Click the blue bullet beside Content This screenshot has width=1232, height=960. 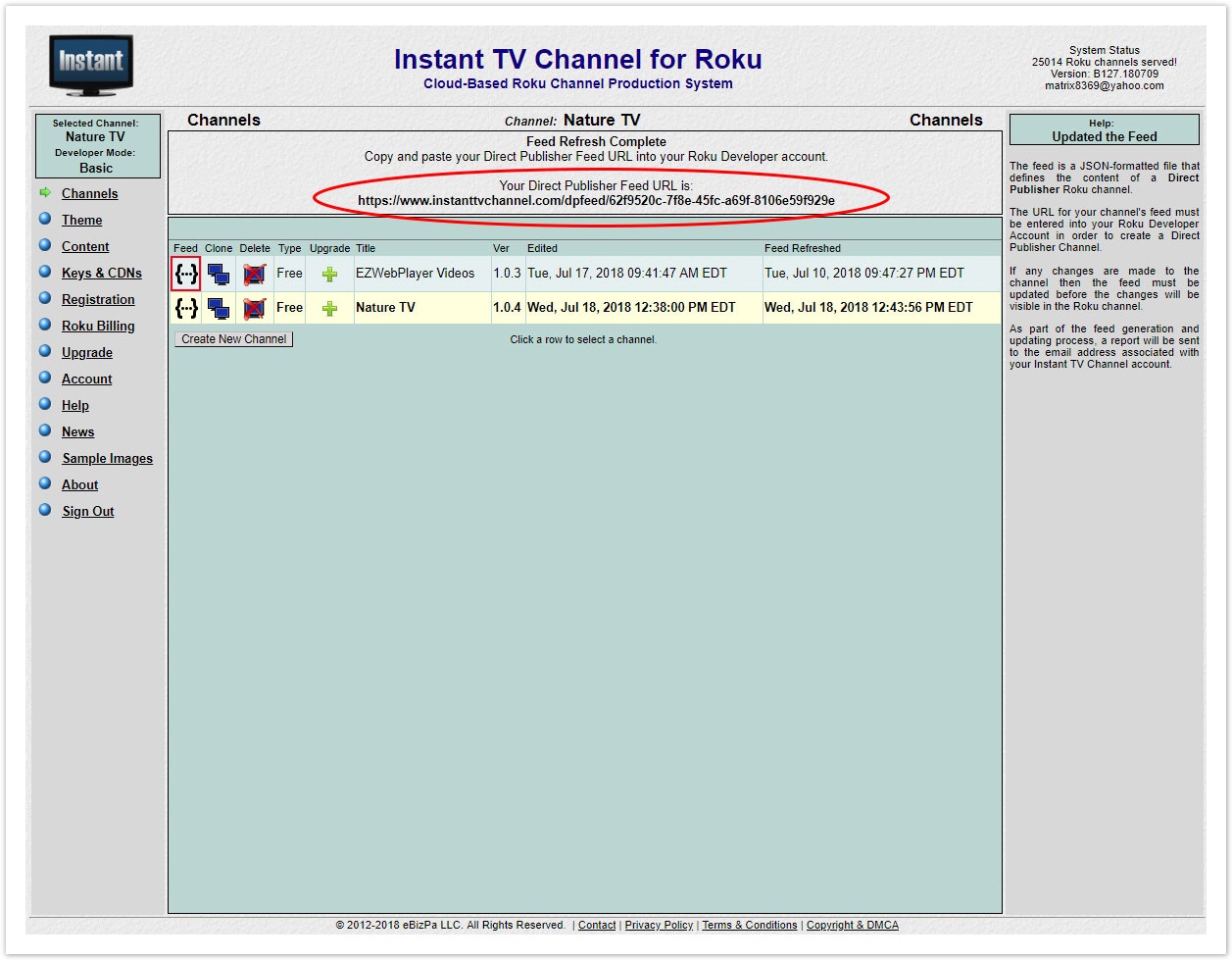tap(45, 245)
